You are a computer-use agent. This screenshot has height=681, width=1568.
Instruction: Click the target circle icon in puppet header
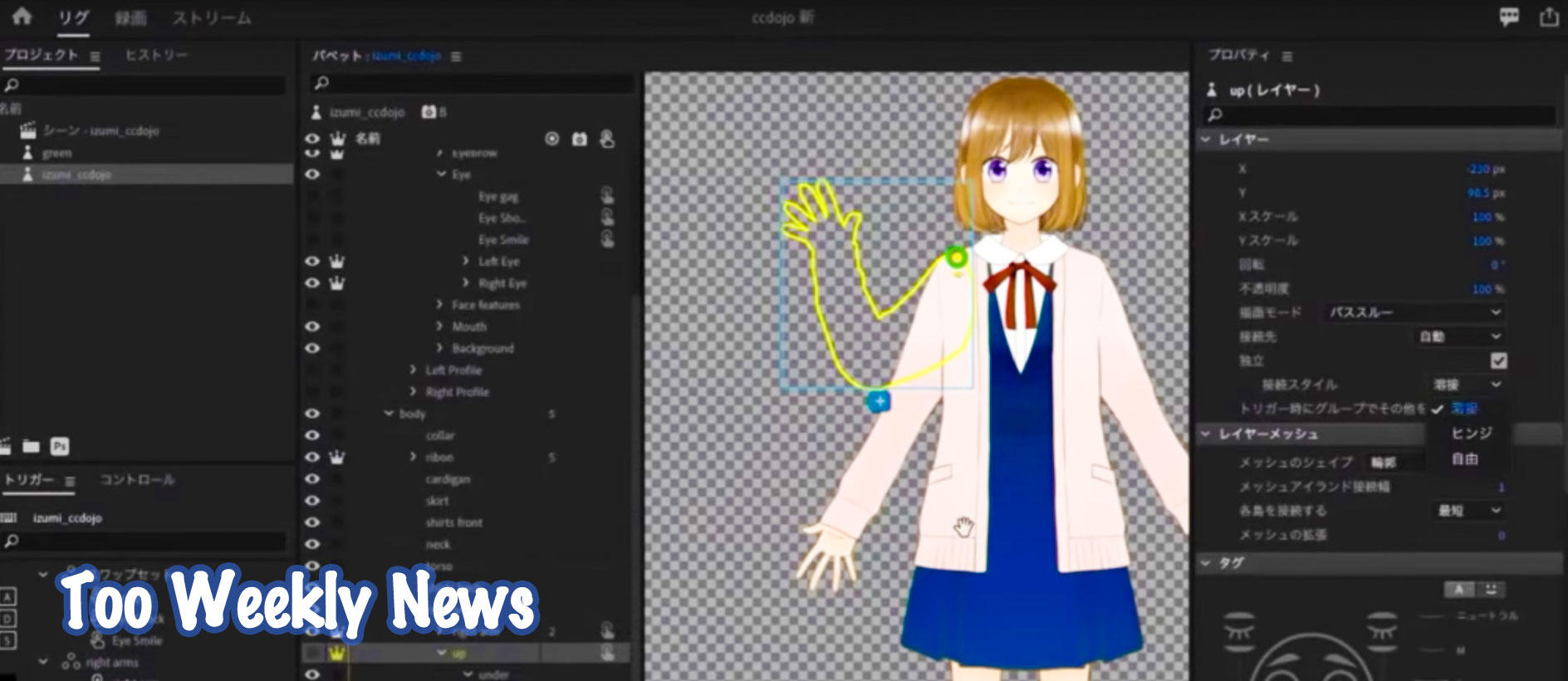[551, 139]
